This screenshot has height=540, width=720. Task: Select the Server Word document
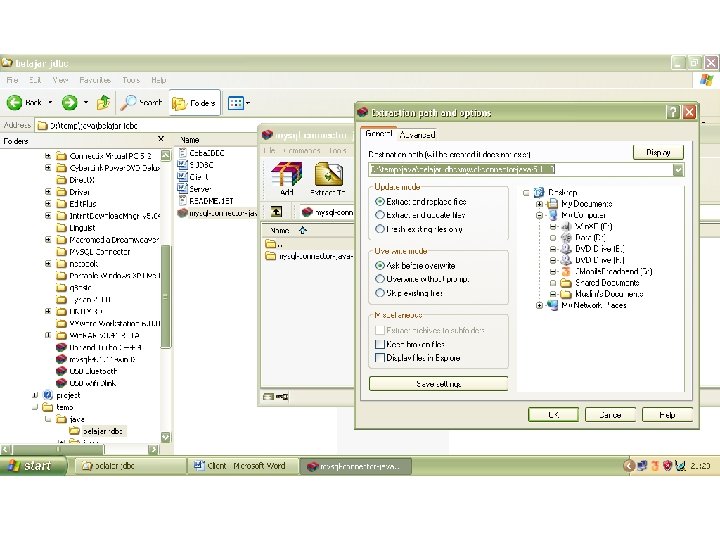pos(194,189)
